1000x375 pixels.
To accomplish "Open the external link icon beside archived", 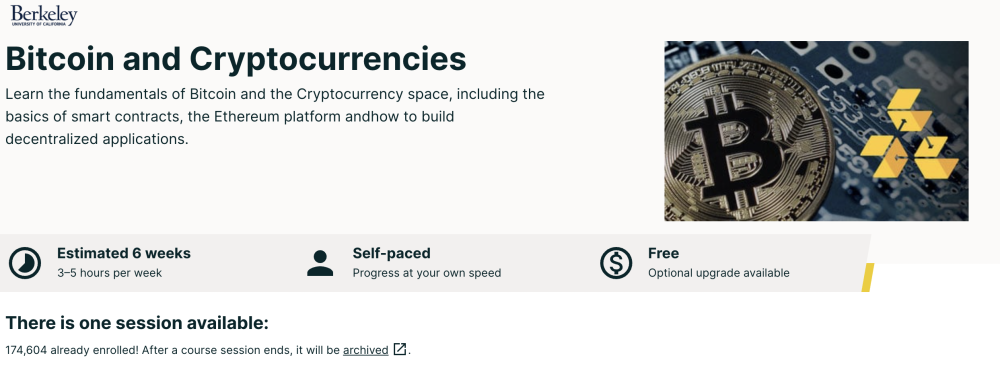I will pyautogui.click(x=400, y=349).
